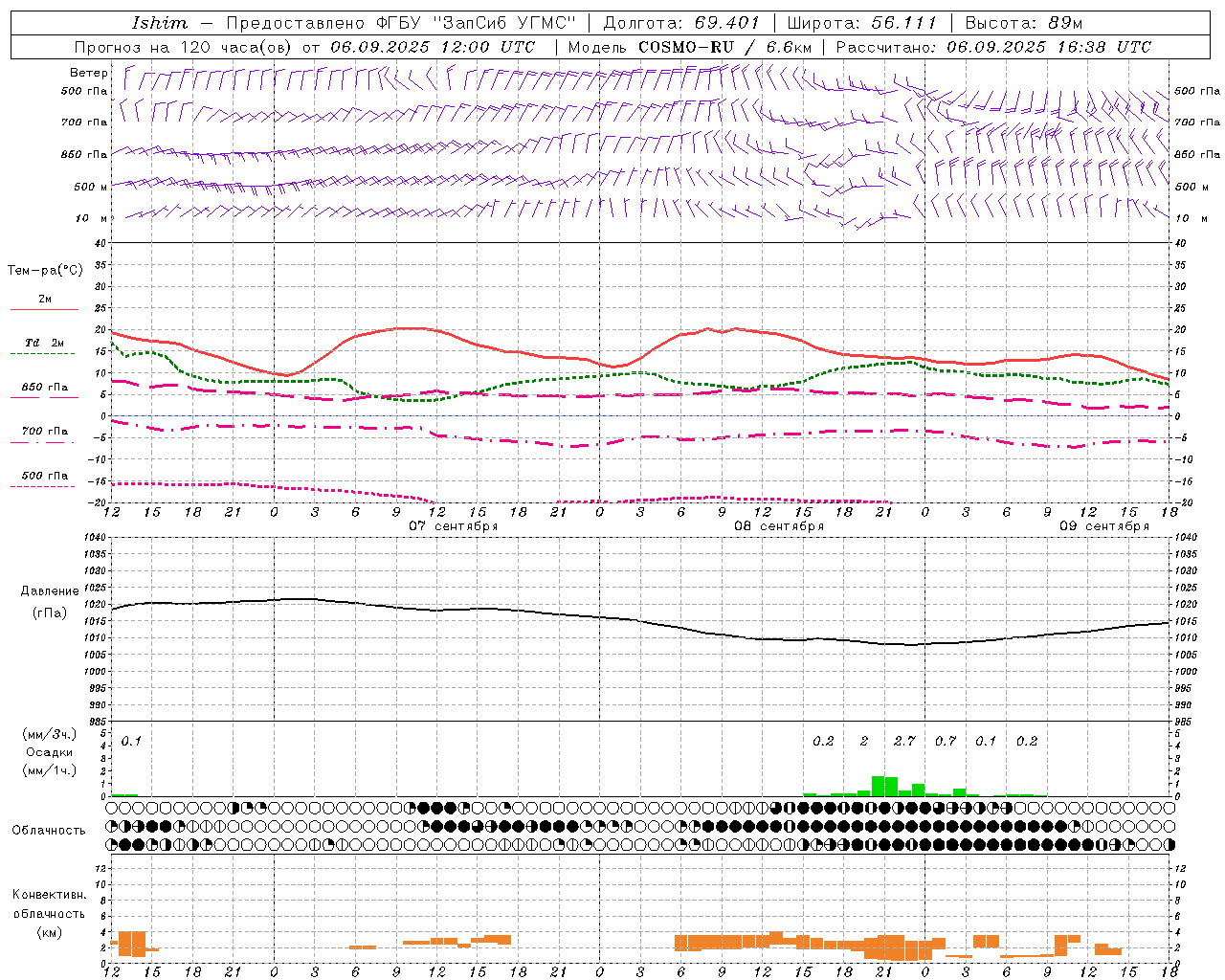Click the Тем-ра(°C) panel label
The width and height of the screenshot is (1225, 980).
coord(45,271)
